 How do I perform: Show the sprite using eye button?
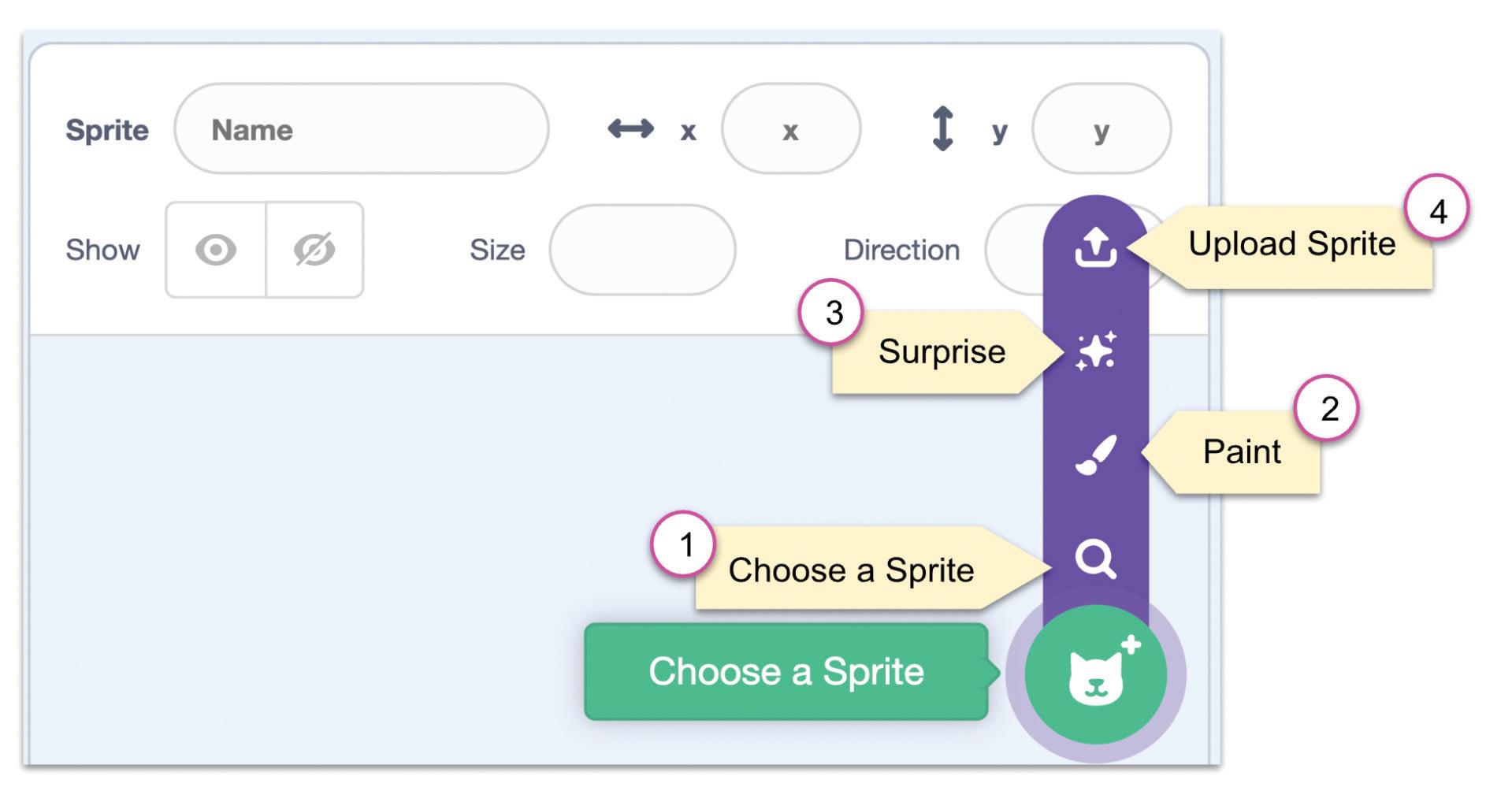[x=215, y=250]
